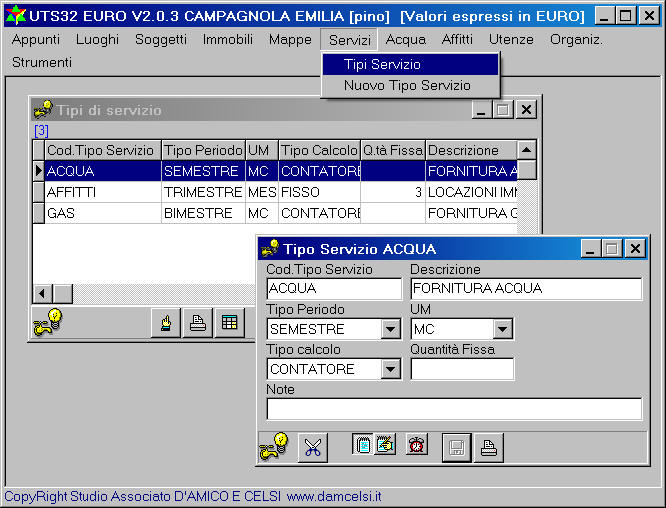This screenshot has height=508, width=666.
Task: Click the pointing hand icon in Tipi di servizio
Action: click(166, 323)
